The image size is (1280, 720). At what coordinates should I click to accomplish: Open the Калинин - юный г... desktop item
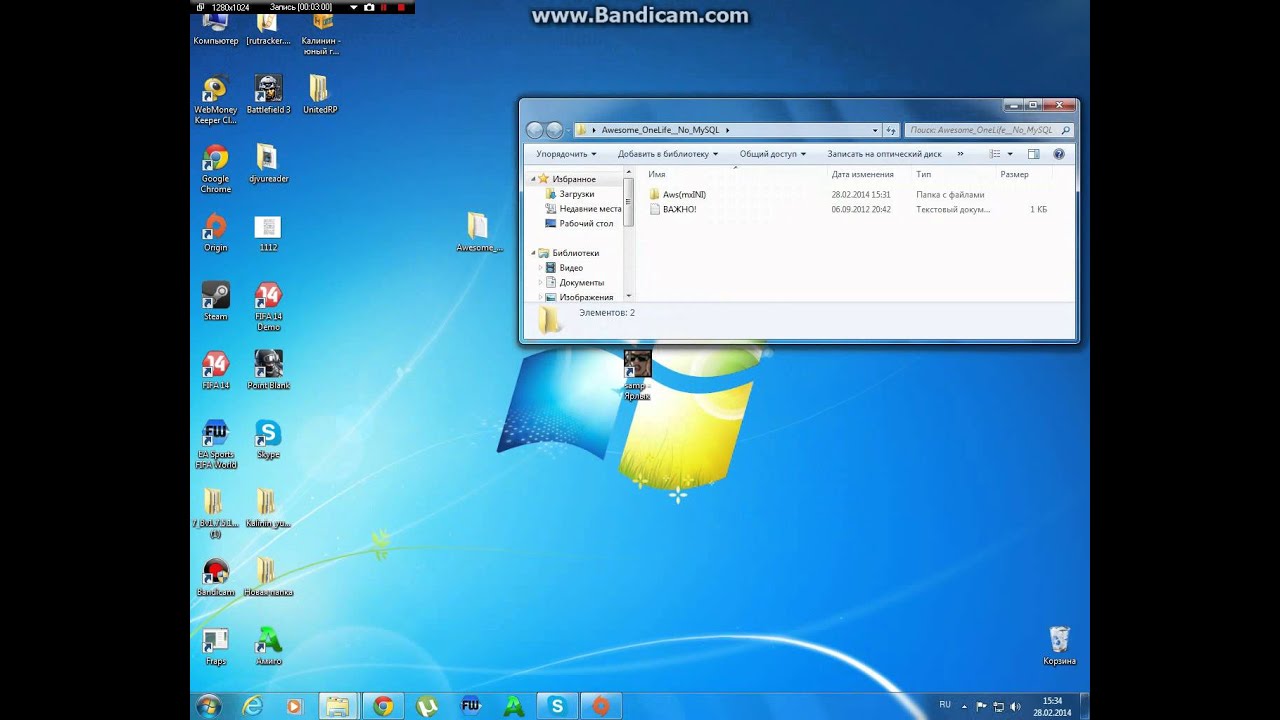(321, 35)
